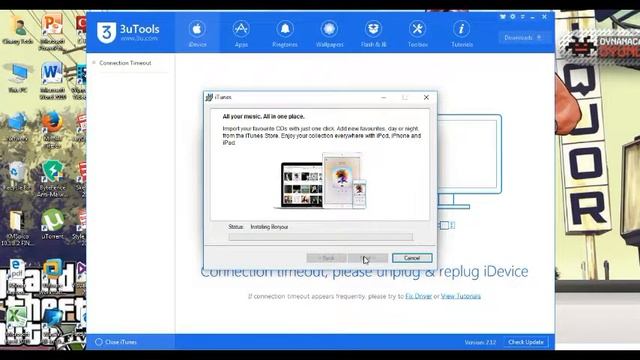Click the iTunes installer progress bar
Viewport: 640px width, 360px height.
click(x=321, y=237)
